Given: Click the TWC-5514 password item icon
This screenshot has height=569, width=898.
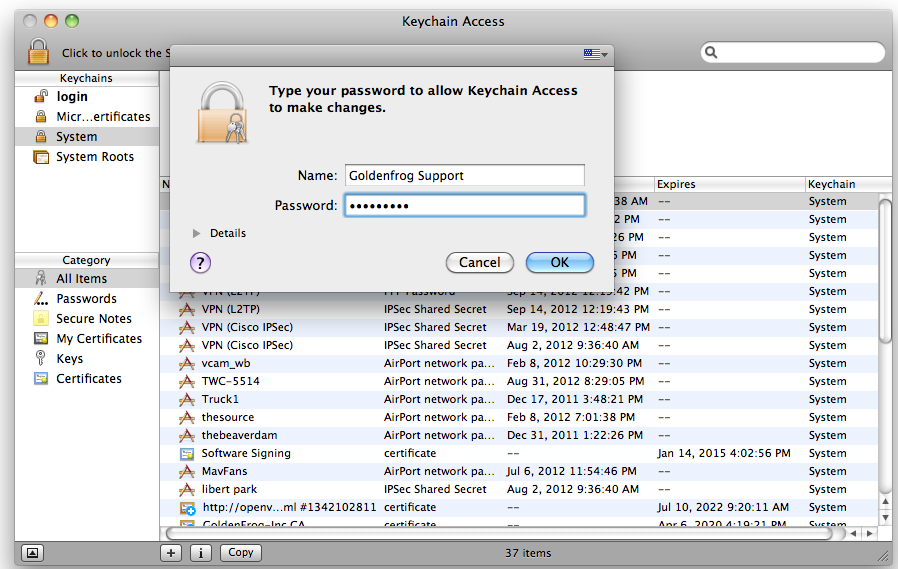Looking at the screenshot, I should [x=187, y=381].
